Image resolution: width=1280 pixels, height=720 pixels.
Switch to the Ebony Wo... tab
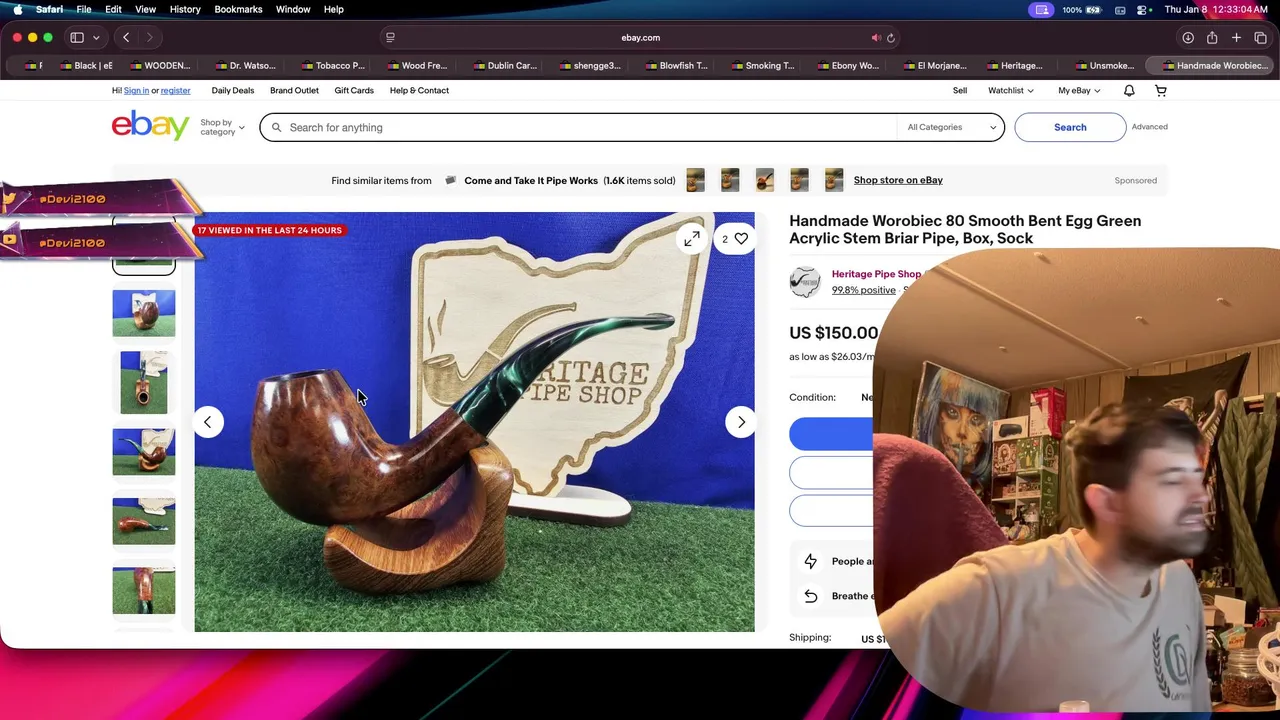[x=848, y=66]
